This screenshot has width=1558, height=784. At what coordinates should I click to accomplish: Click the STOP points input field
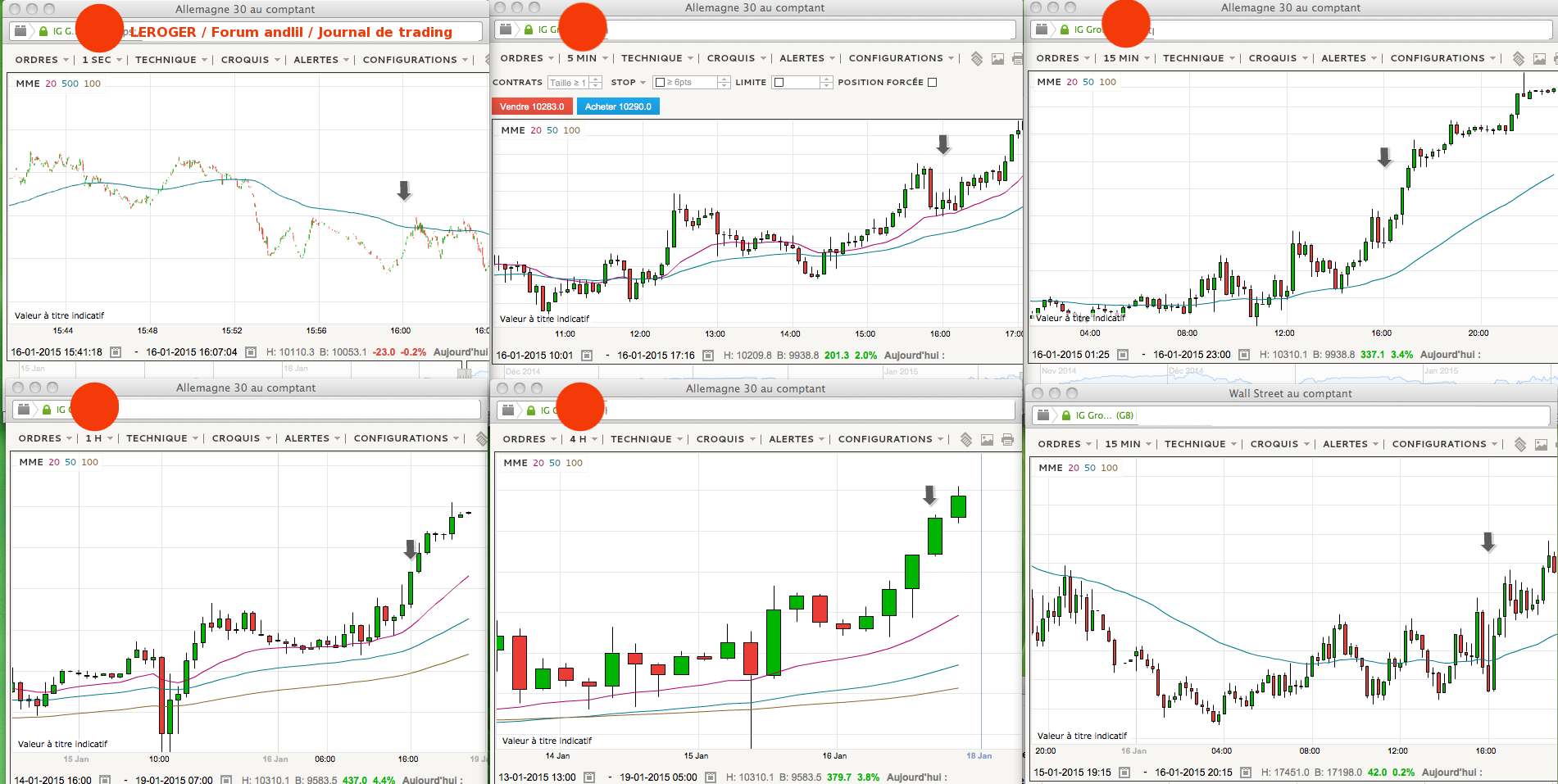click(693, 83)
